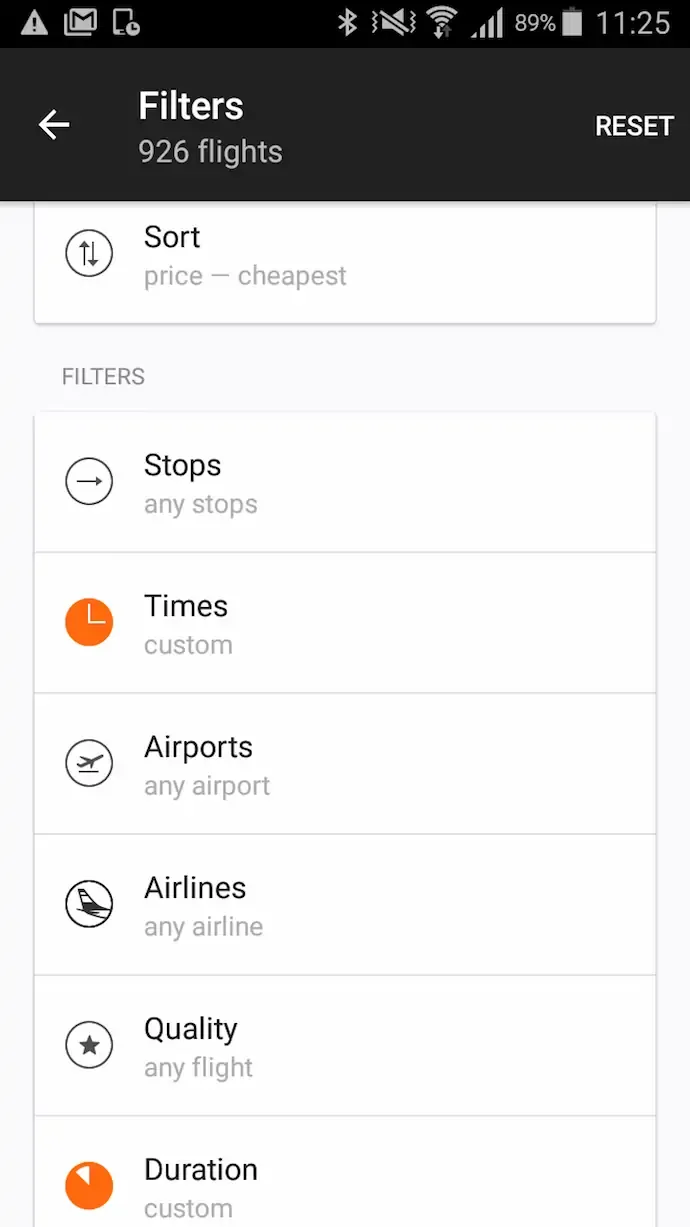690x1227 pixels.
Task: Tap the '926 flights' count text
Action: click(x=210, y=152)
